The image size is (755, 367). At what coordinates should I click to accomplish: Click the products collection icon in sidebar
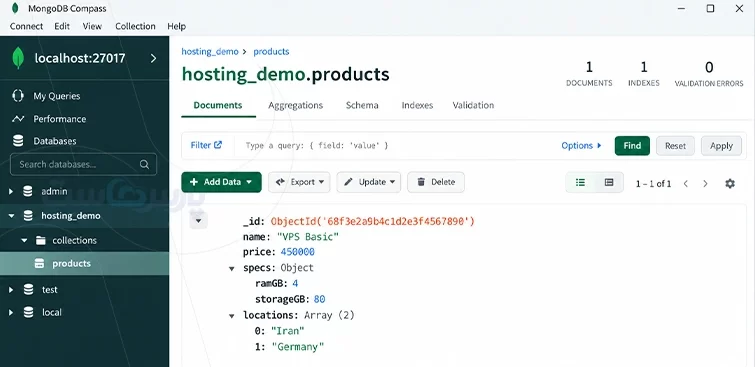[40, 263]
